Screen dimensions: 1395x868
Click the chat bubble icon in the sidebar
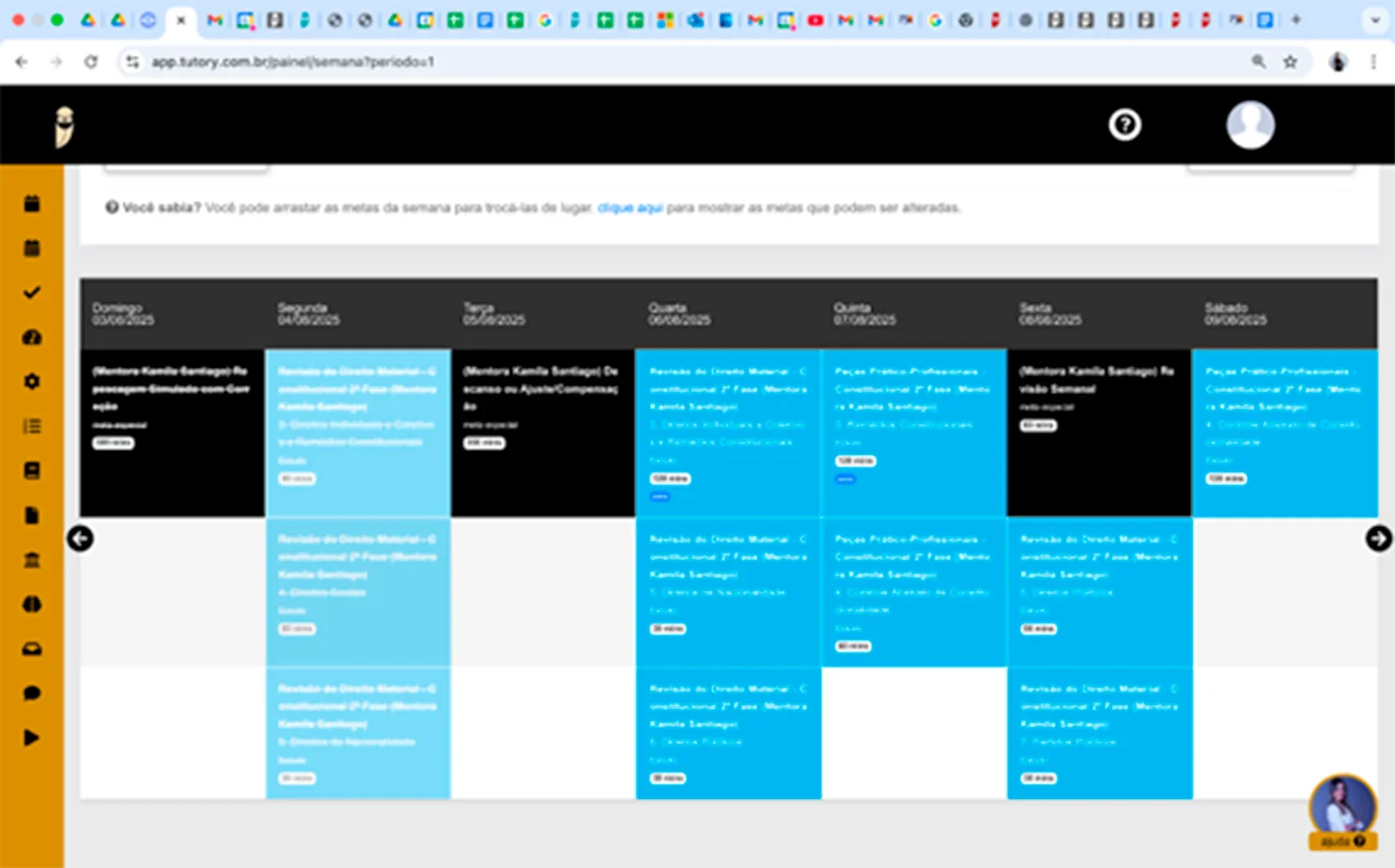coord(32,694)
